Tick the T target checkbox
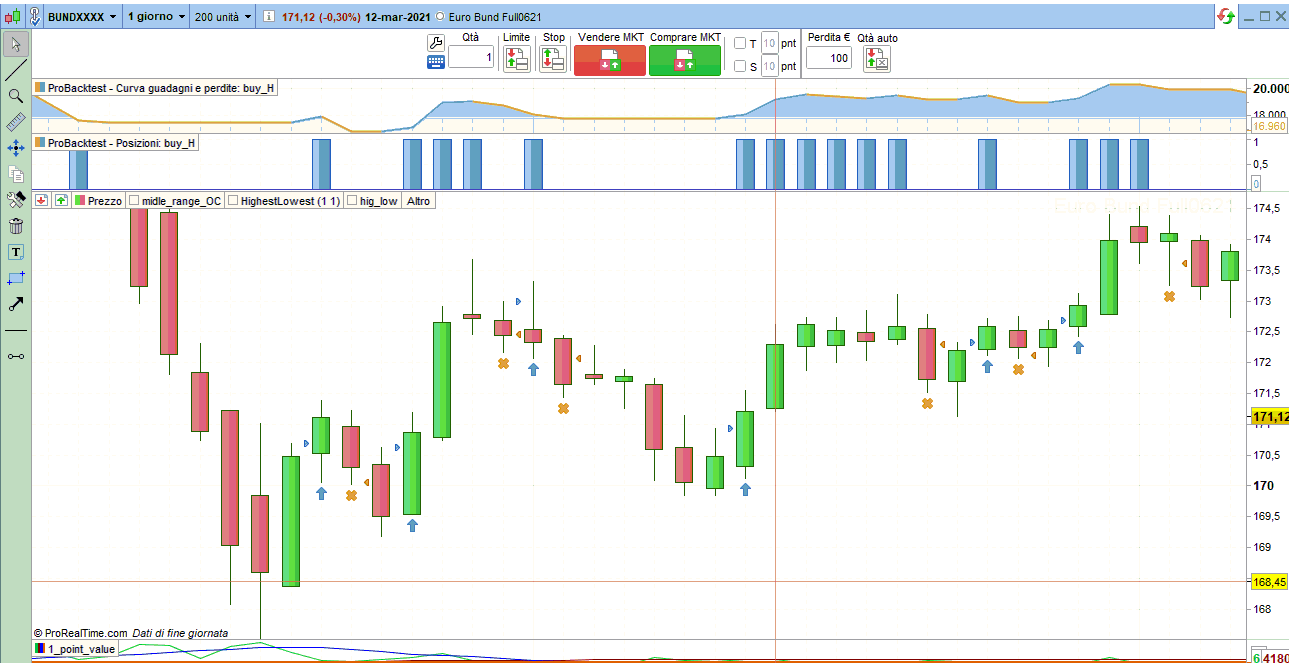 (740, 43)
